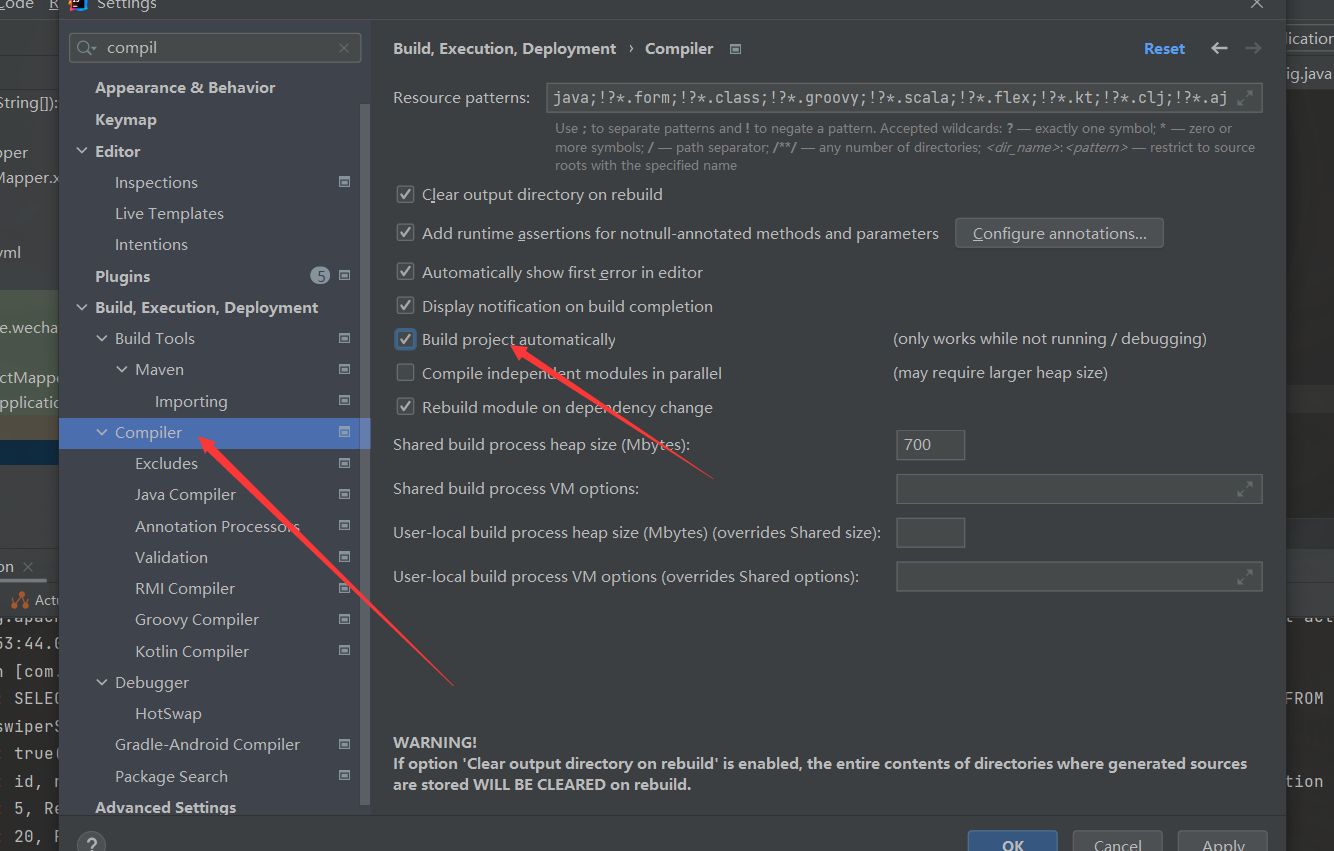Reset the Compiler settings changes
This screenshot has height=851, width=1334.
point(1164,48)
